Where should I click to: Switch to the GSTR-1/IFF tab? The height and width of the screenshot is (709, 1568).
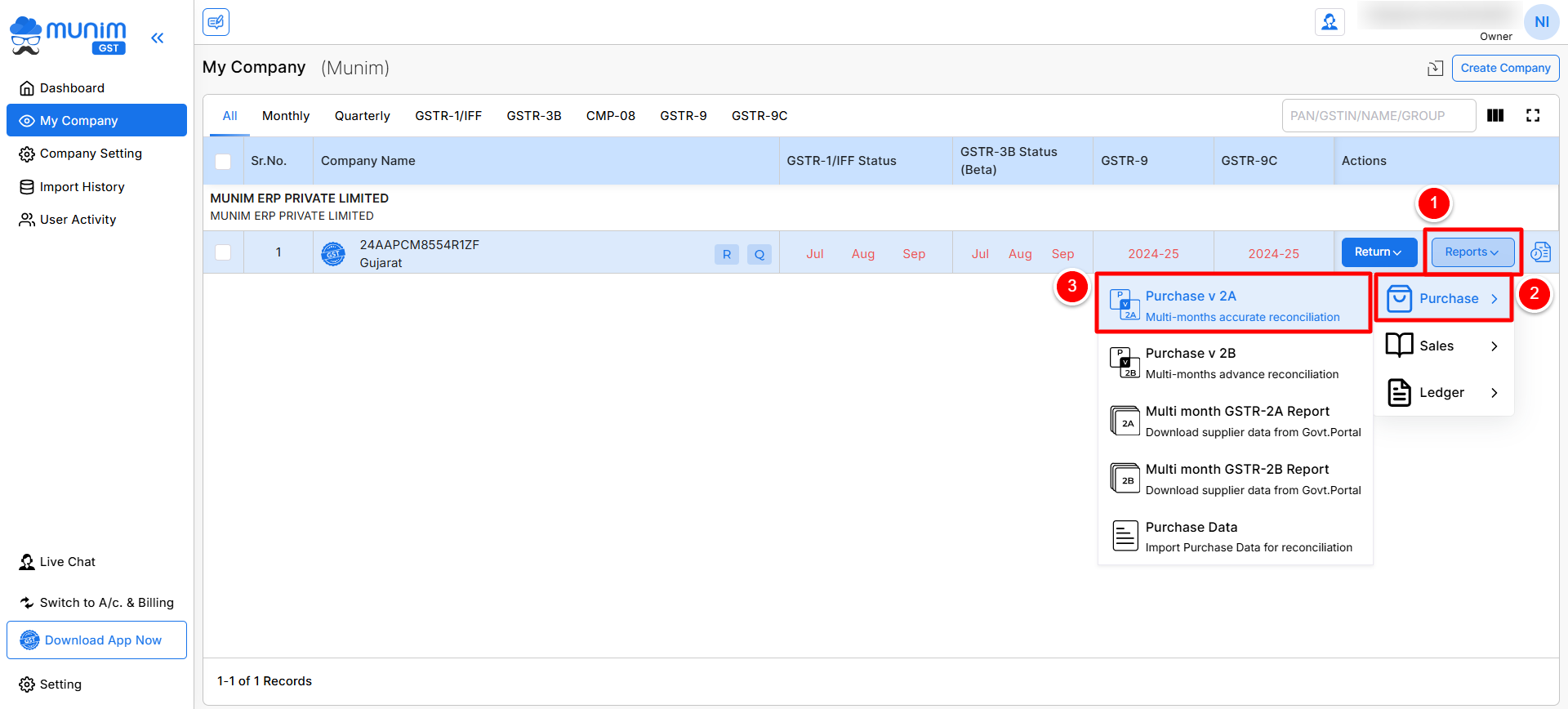click(x=448, y=116)
